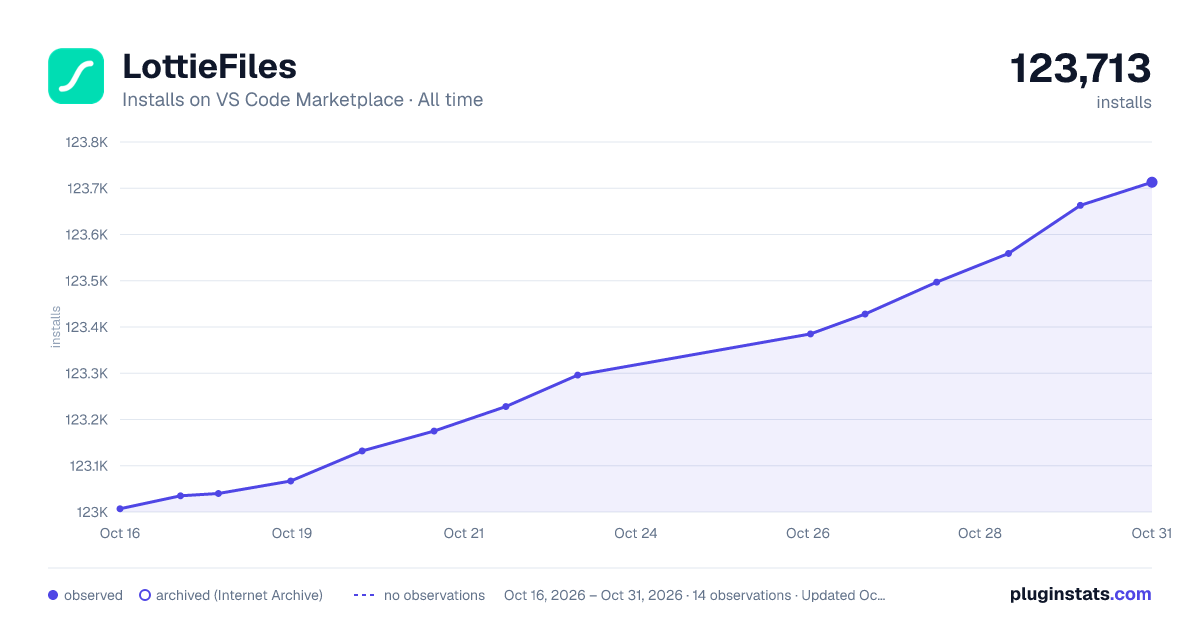
Task: Click the LottieFiles title heading
Action: (209, 66)
